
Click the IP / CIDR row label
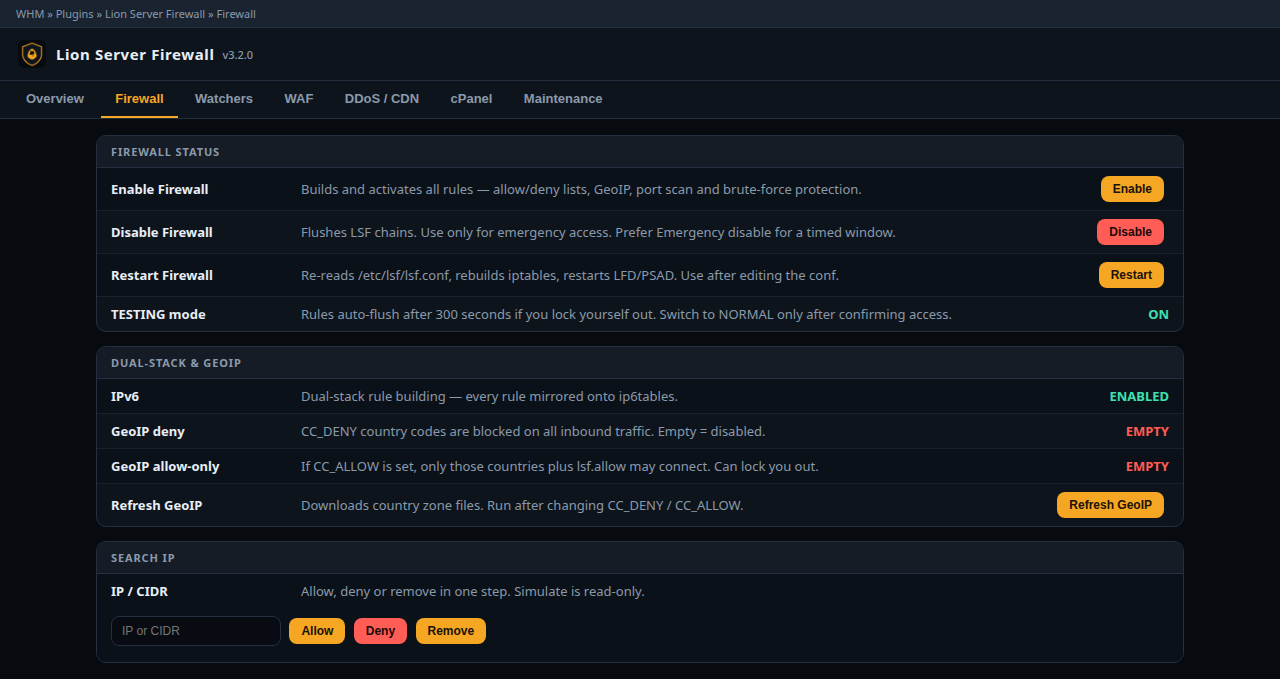click(139, 591)
